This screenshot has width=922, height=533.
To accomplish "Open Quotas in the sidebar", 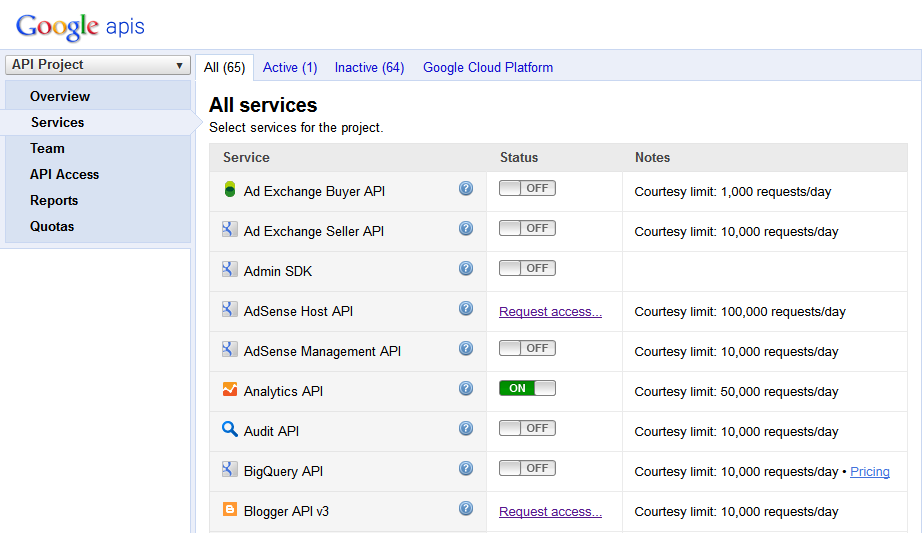I will pos(52,226).
